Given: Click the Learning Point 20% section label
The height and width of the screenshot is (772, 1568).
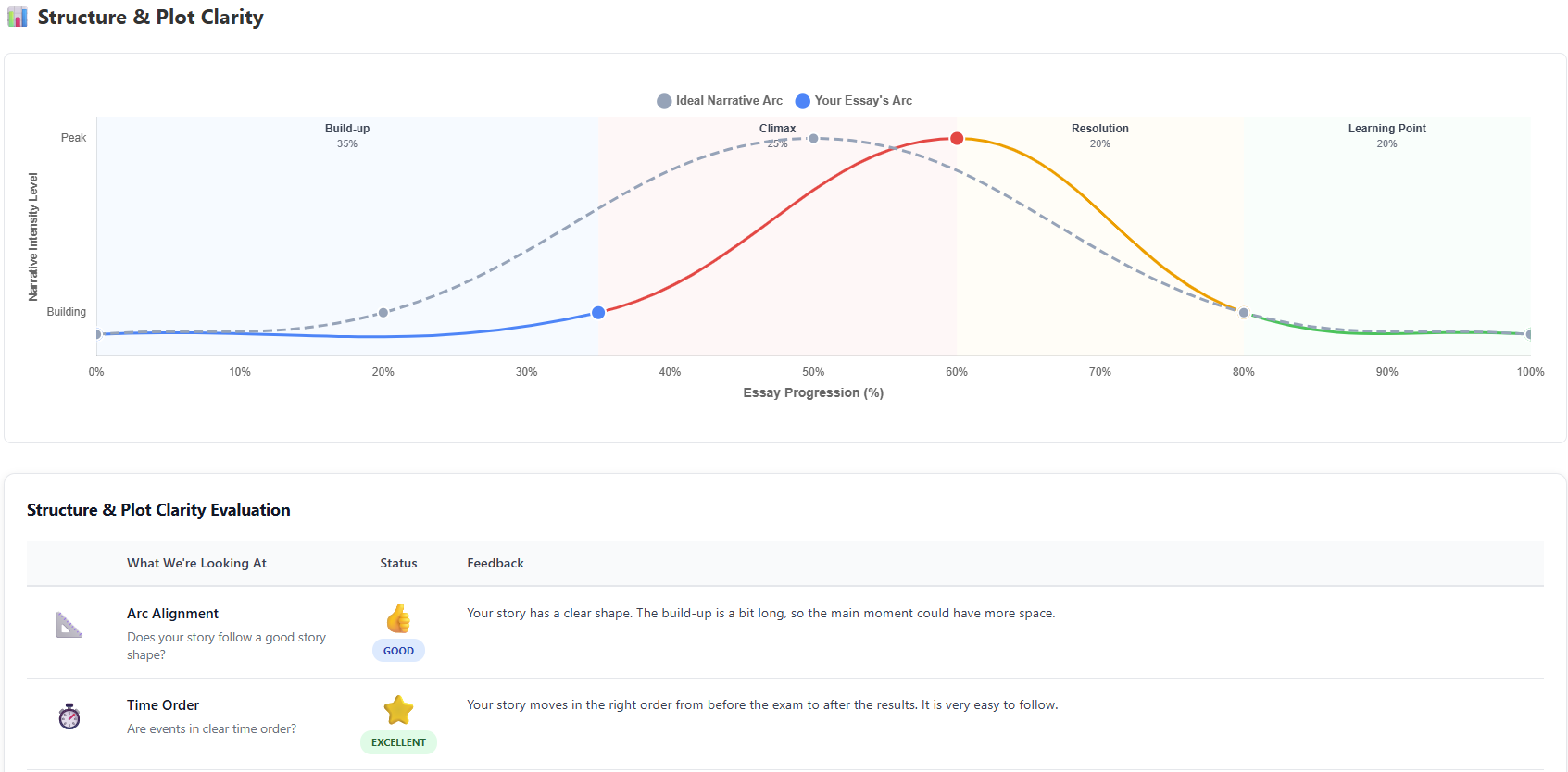Looking at the screenshot, I should (x=1386, y=135).
